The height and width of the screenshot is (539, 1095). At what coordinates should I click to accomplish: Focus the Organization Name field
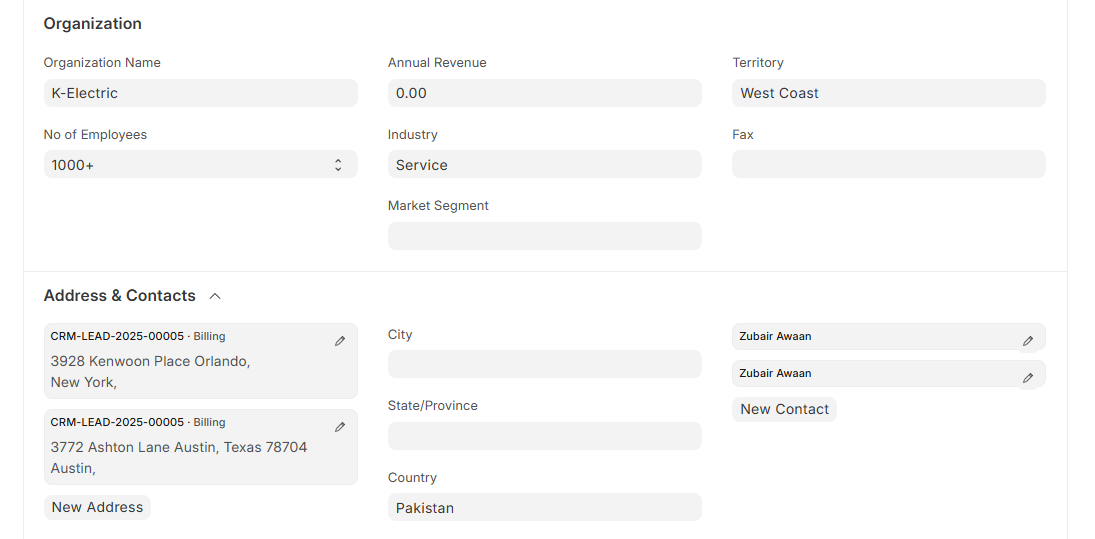click(x=200, y=93)
